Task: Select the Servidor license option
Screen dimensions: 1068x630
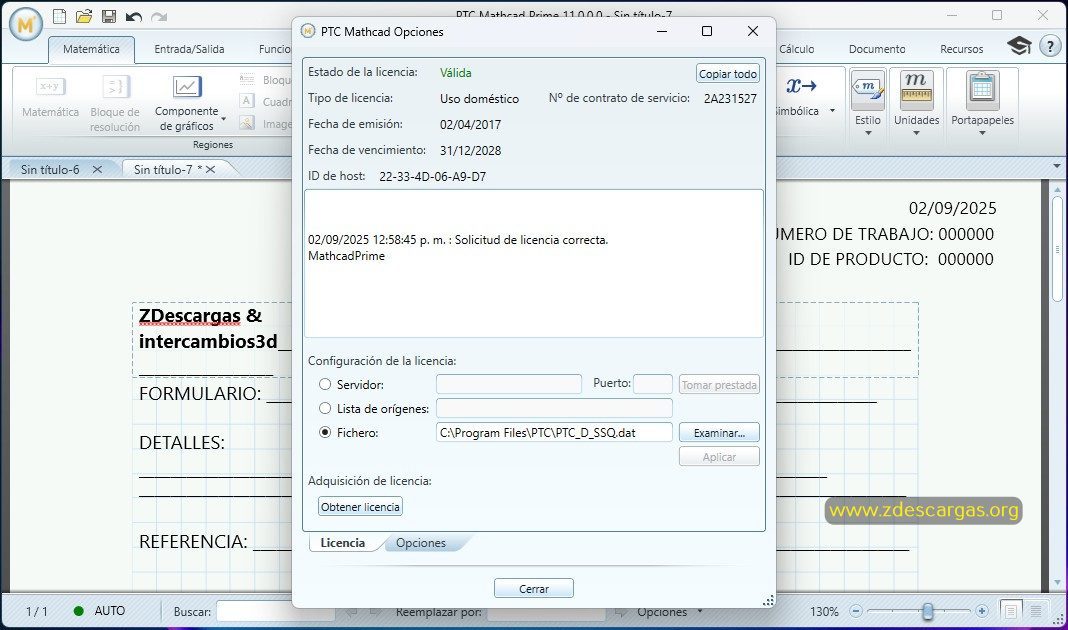Action: coord(325,385)
